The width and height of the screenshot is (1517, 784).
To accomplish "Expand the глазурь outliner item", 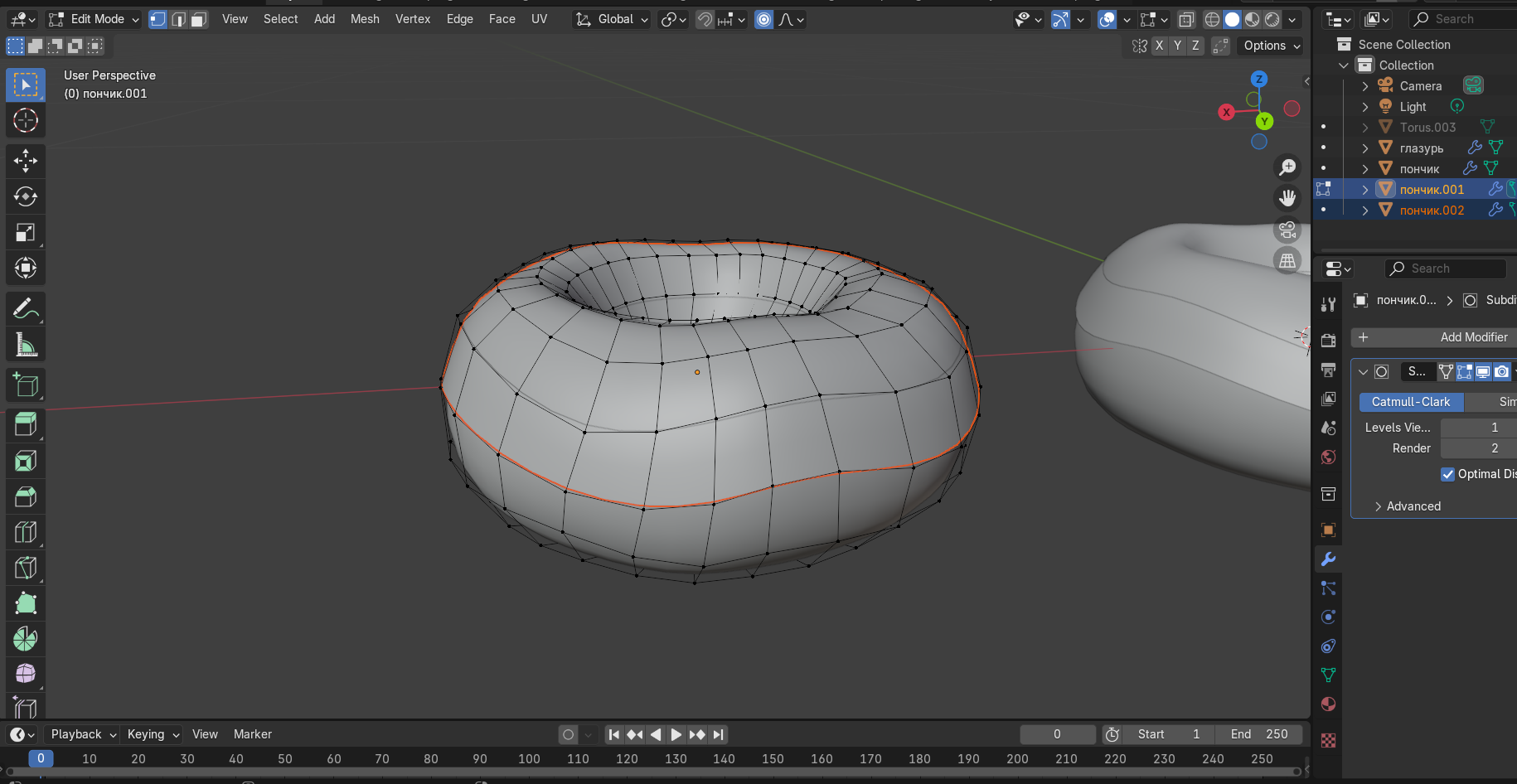I will [1365, 148].
